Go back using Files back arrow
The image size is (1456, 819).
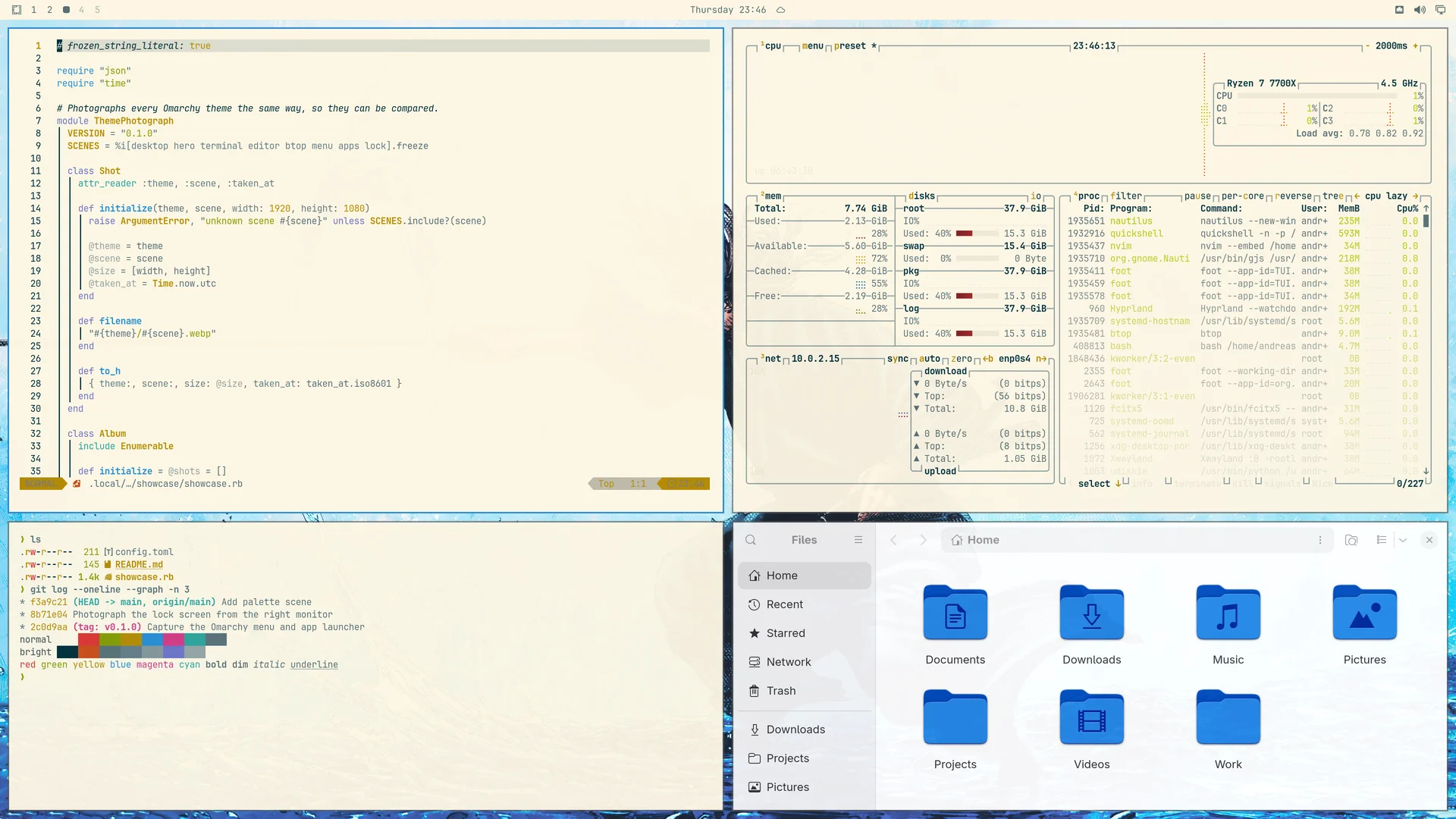893,540
